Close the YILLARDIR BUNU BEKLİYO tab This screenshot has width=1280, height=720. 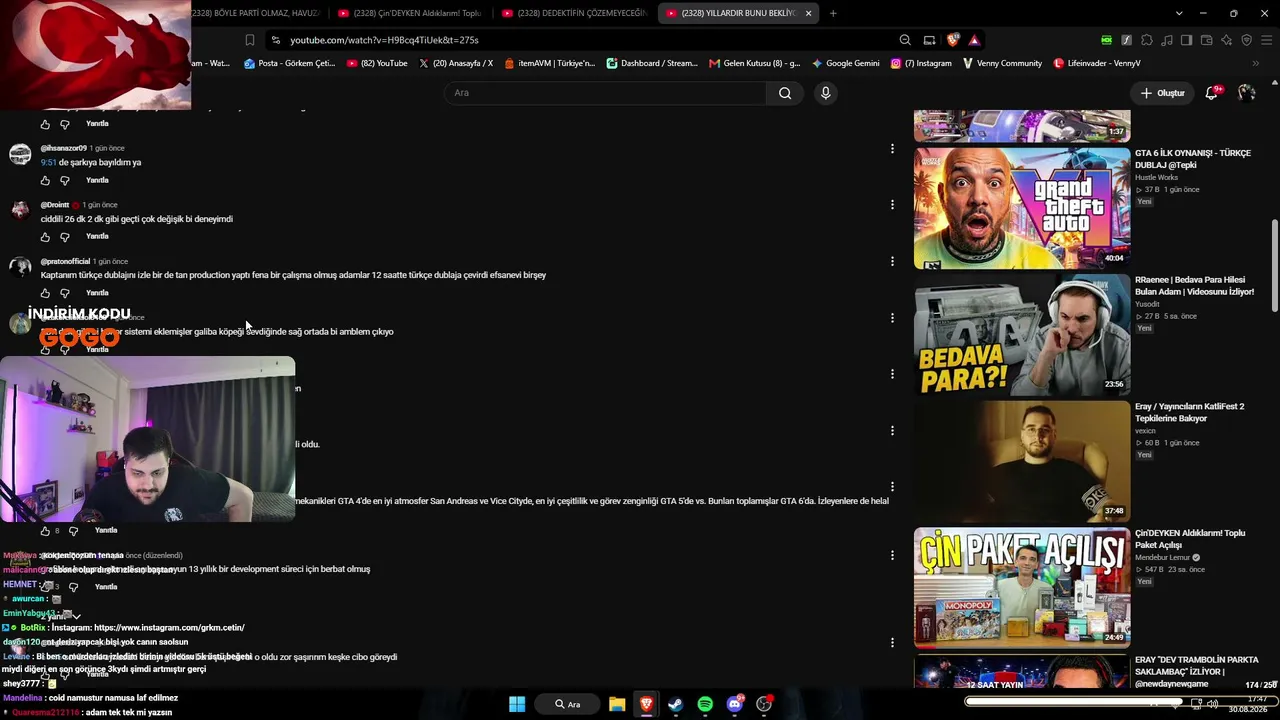pyautogui.click(x=807, y=13)
